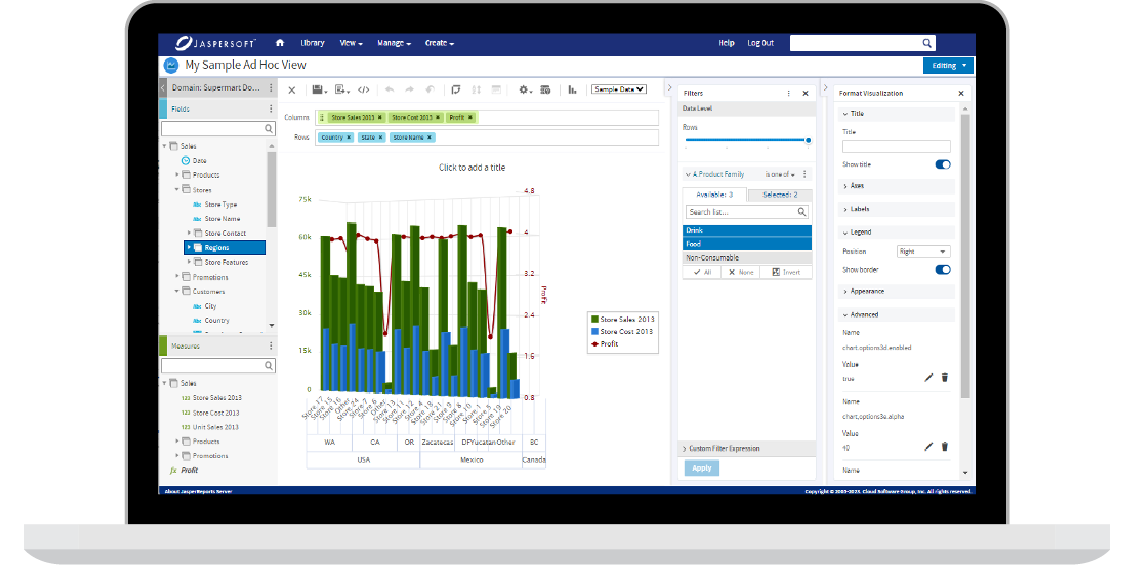Screen dimensions: 1125x565
Task: Click the Save icon in the toolbar
Action: (317, 90)
